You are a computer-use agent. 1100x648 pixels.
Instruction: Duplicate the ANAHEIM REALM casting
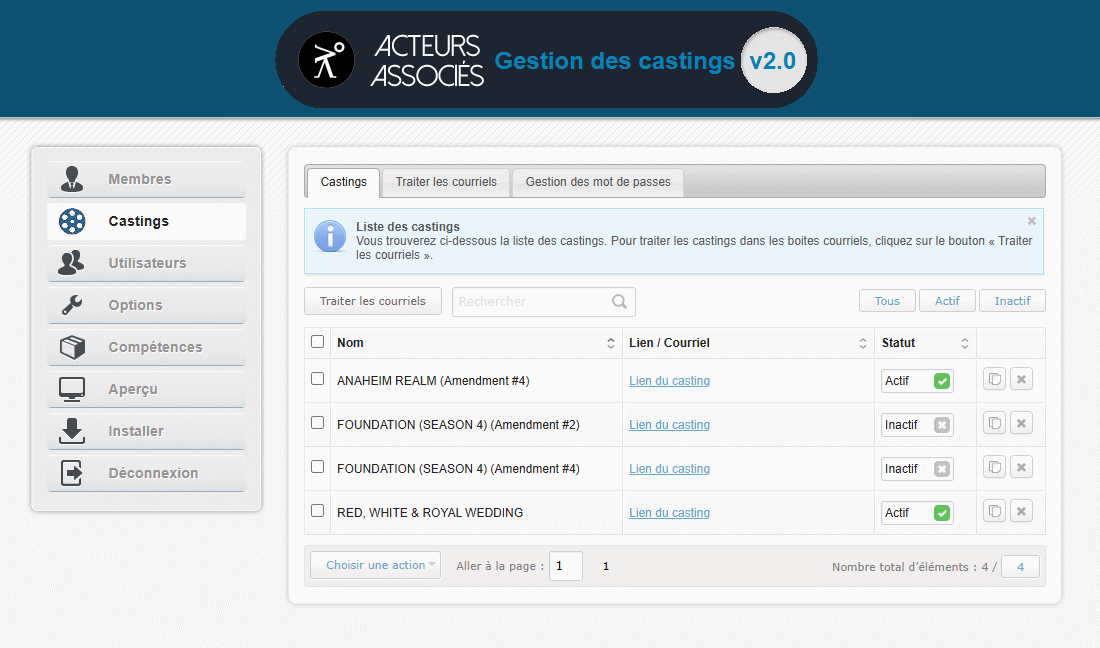point(994,379)
